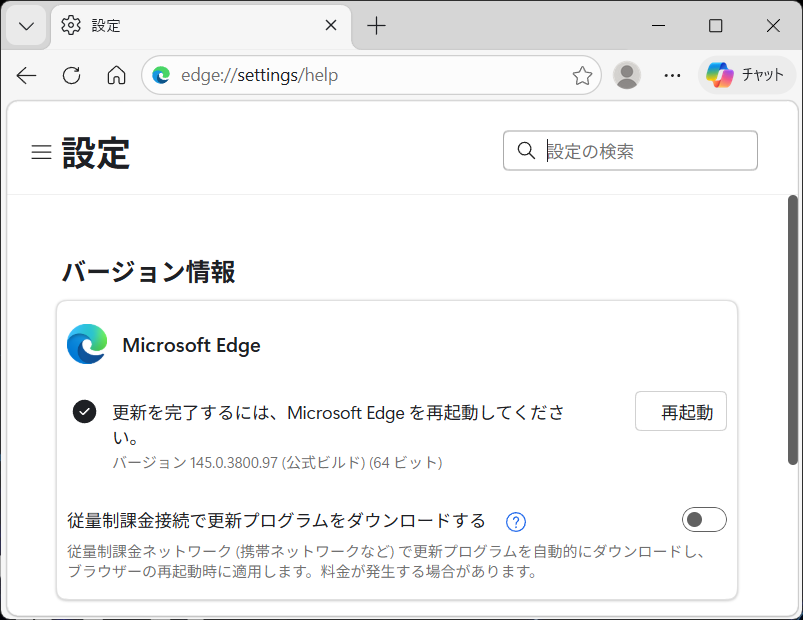Click the 更新を完了するには restart message
The image size is (803, 620).
click(338, 424)
